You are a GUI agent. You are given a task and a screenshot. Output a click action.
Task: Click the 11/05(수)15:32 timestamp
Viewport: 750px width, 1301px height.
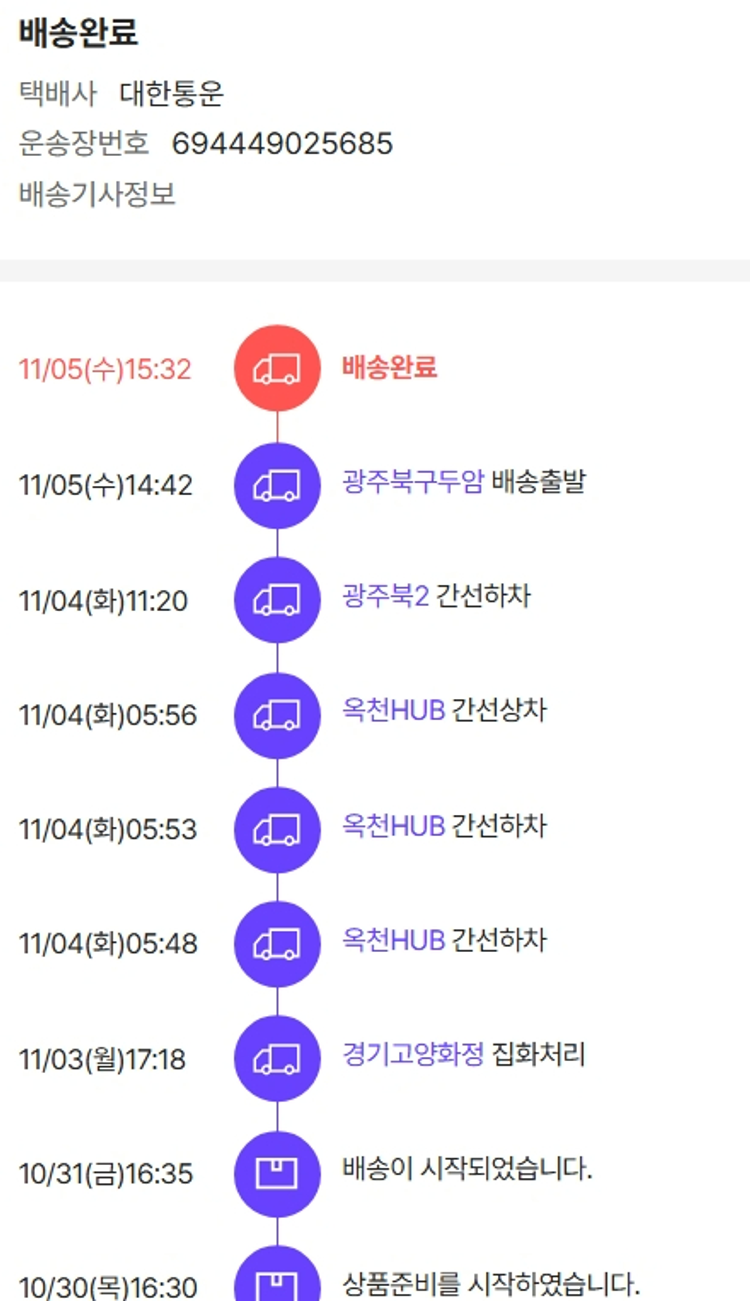(105, 369)
